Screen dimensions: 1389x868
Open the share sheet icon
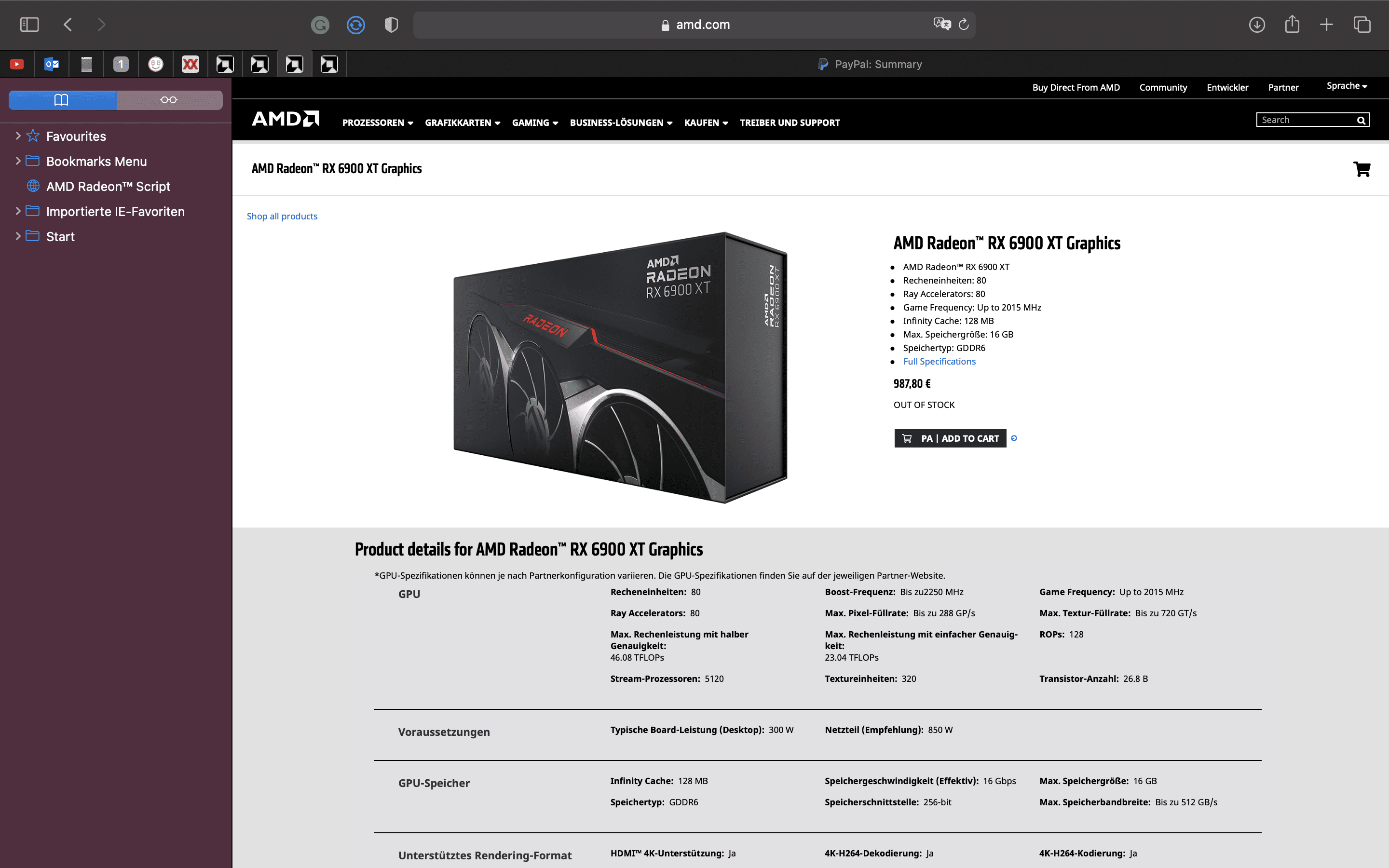click(1292, 24)
